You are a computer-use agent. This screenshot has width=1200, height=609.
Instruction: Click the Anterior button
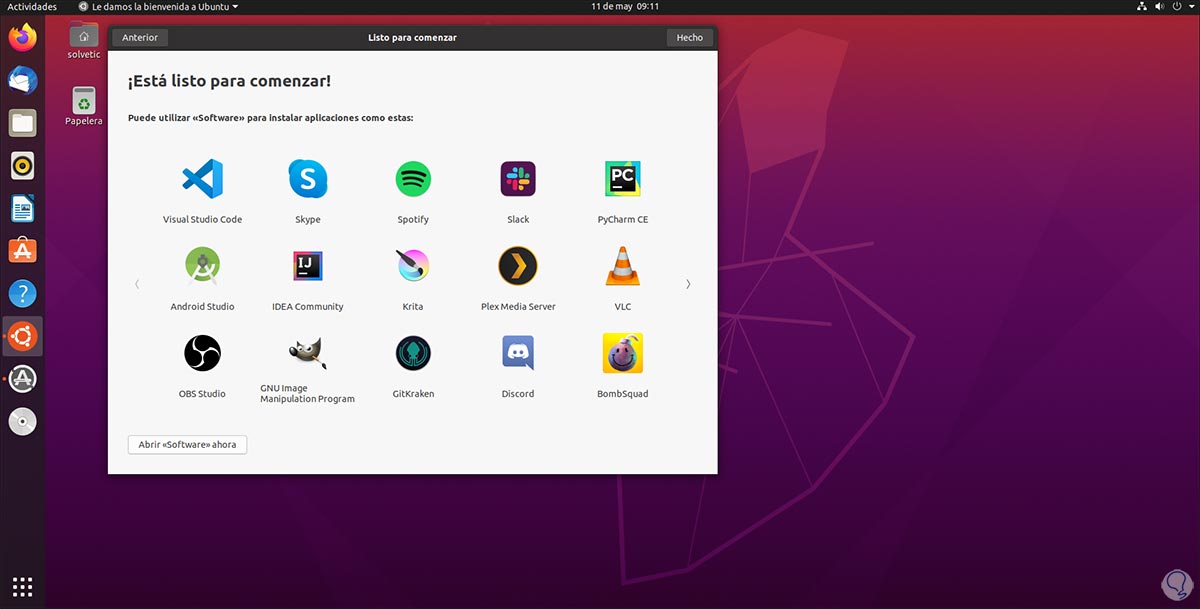click(x=140, y=37)
